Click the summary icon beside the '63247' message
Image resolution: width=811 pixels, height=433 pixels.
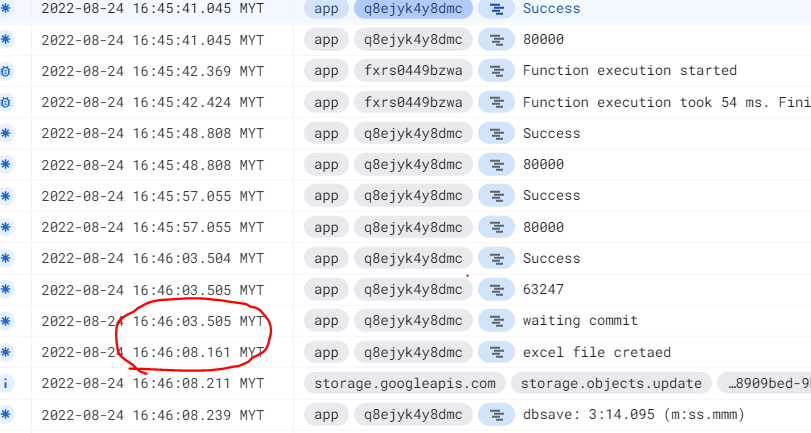(x=495, y=290)
